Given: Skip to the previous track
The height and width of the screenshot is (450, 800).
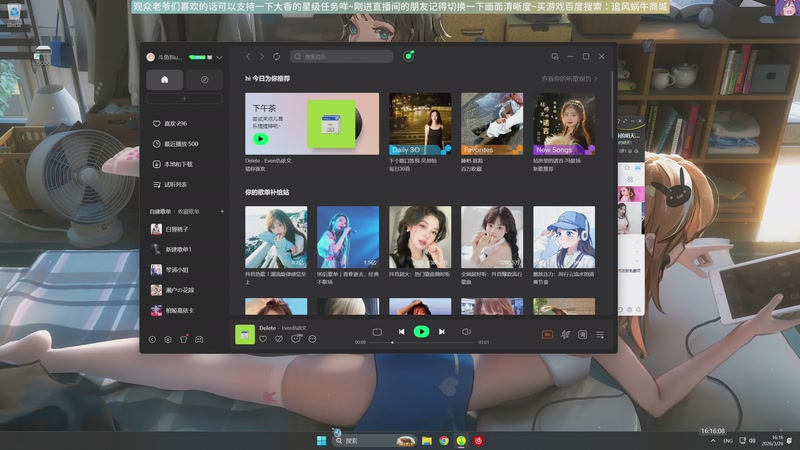Looking at the screenshot, I should pyautogui.click(x=402, y=332).
